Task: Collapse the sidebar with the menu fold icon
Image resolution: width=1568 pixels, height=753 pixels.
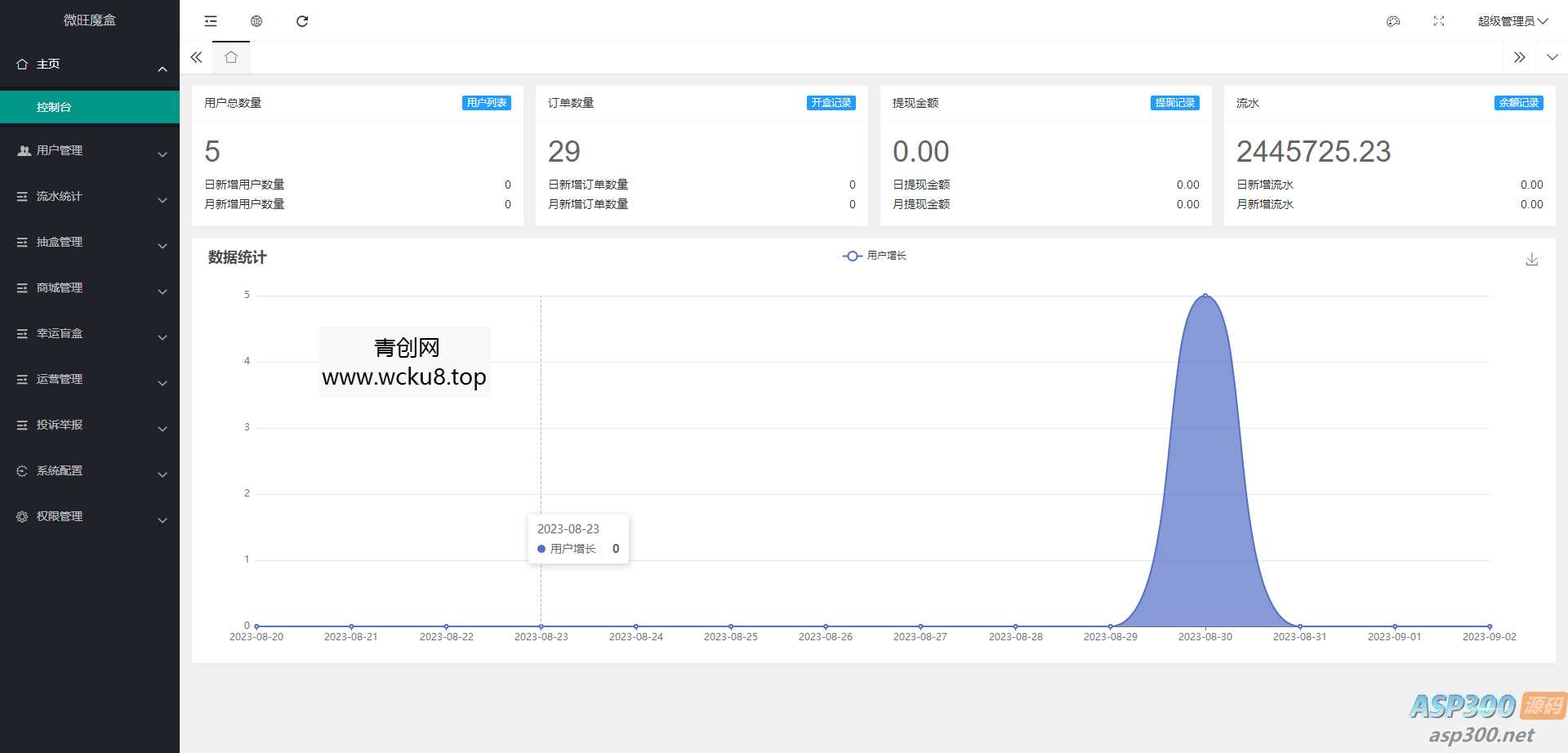Action: tap(211, 21)
